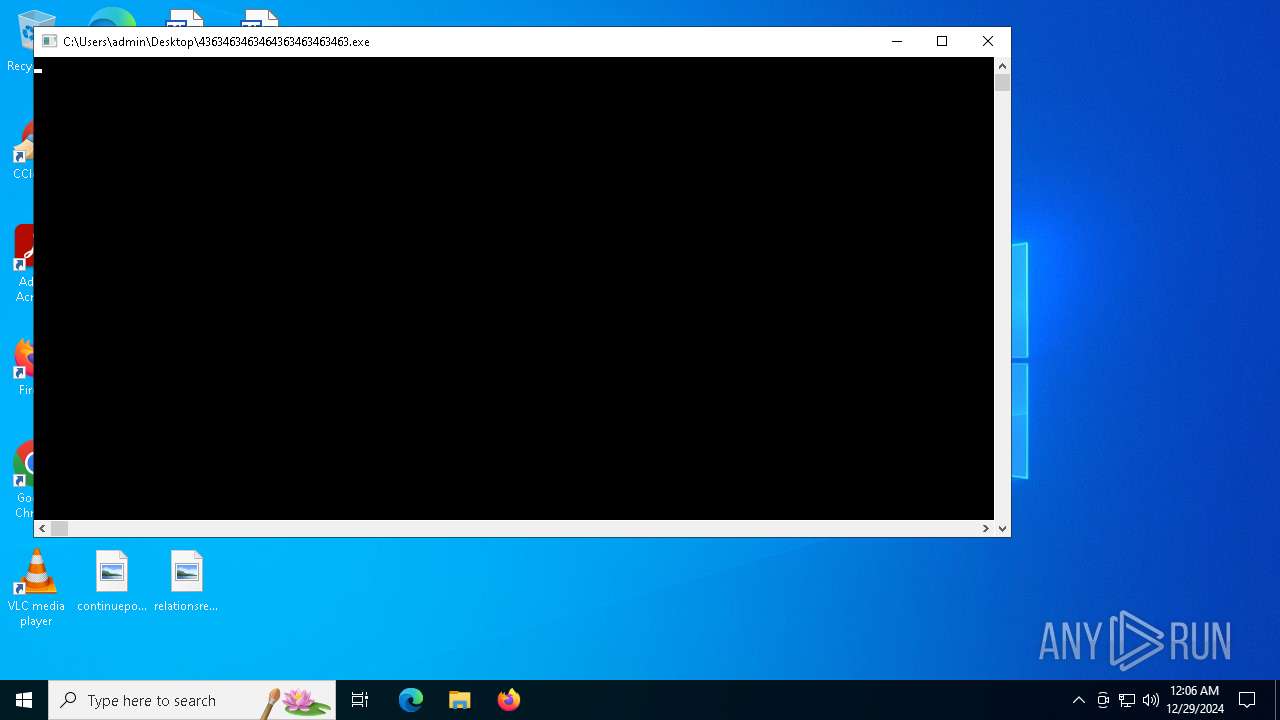Maximize the console window

[942, 41]
